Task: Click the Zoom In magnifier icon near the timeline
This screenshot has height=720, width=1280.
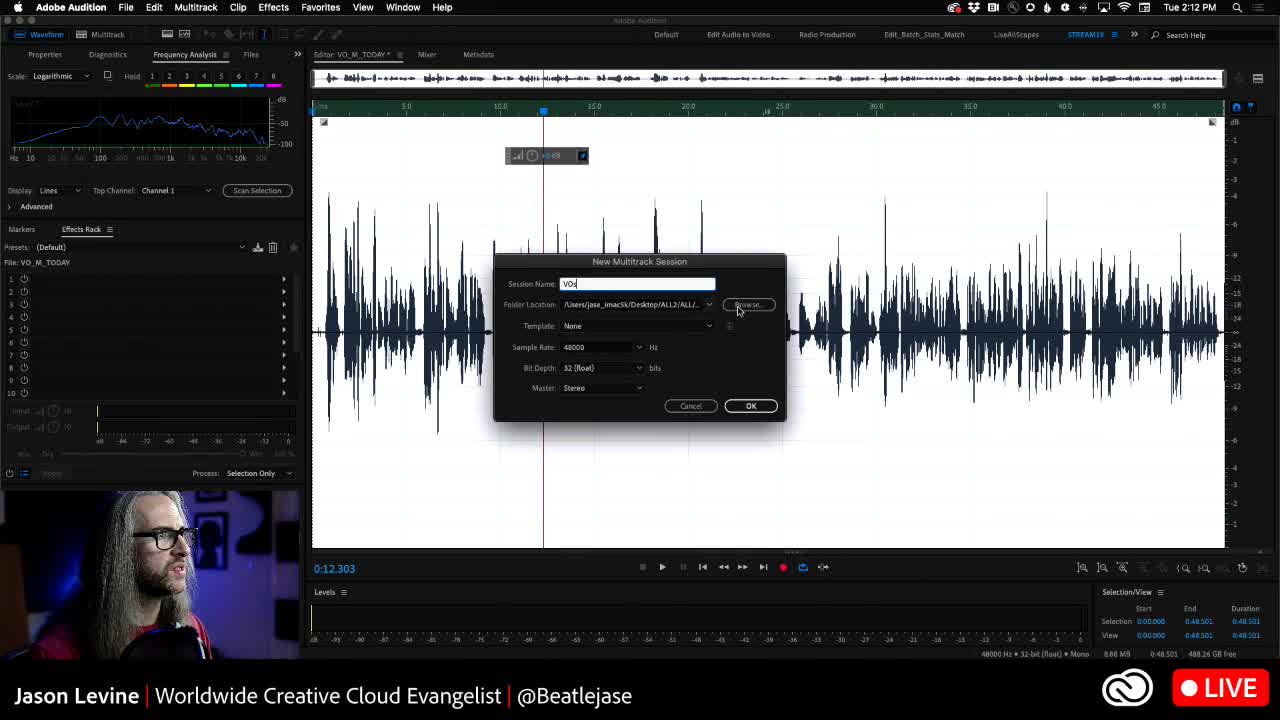Action: [x=1082, y=567]
